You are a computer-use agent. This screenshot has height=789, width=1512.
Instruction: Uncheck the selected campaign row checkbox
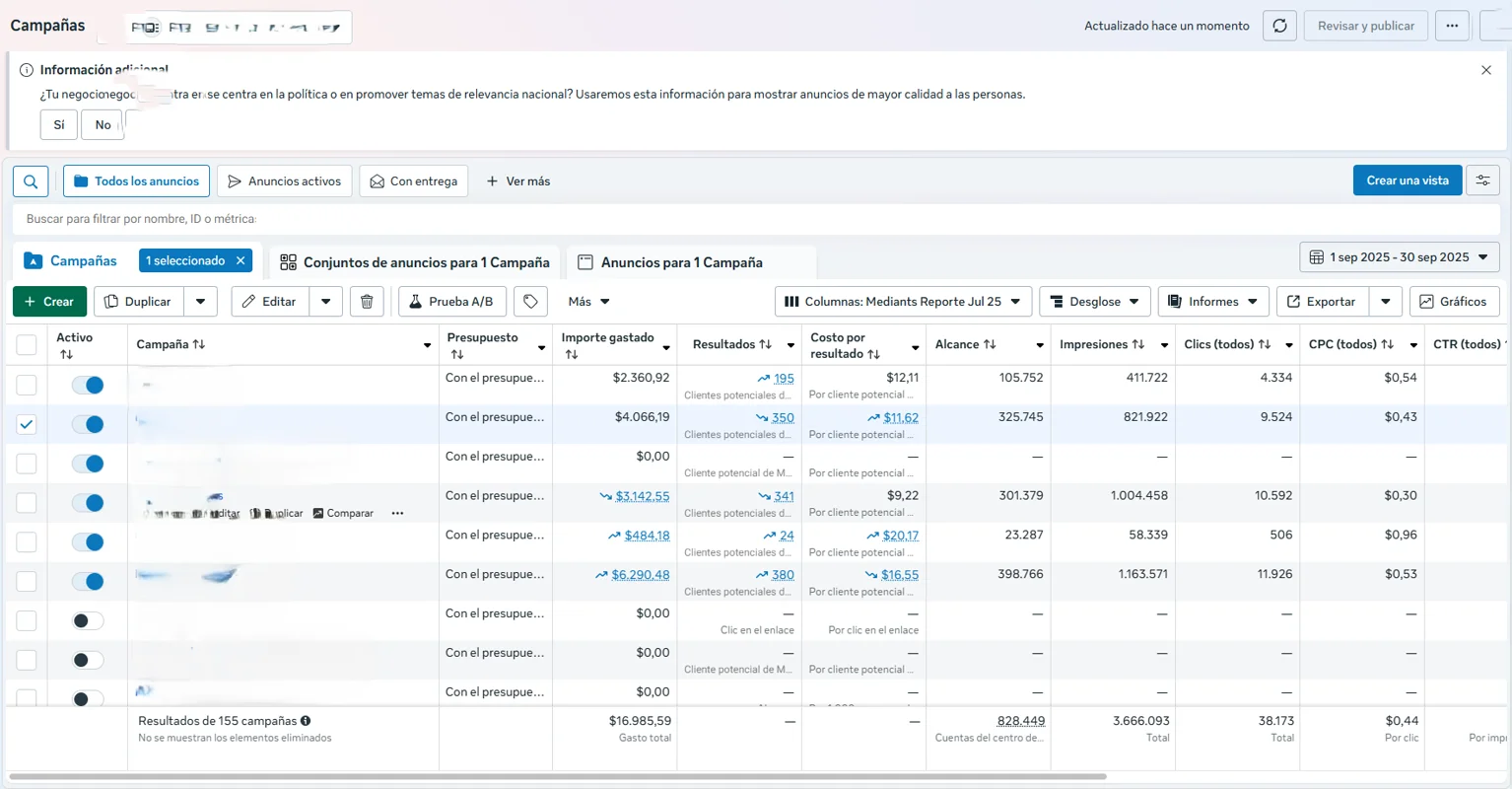27,424
